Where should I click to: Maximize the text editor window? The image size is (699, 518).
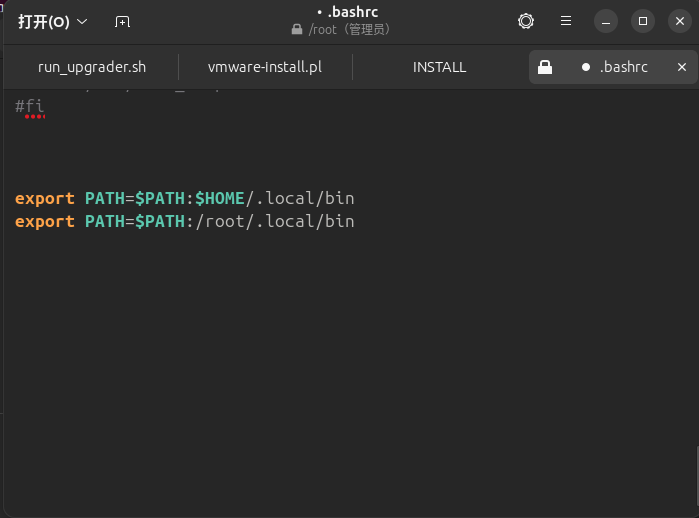643,21
